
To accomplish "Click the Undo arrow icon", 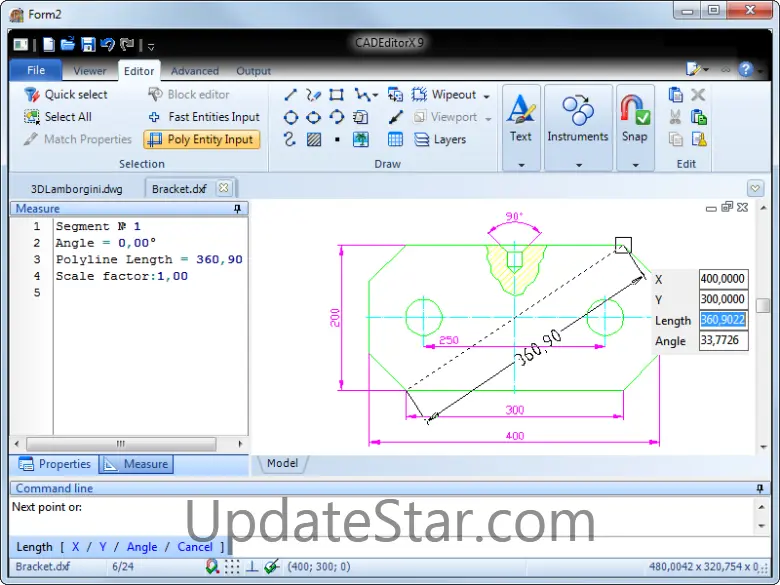I will tap(107, 45).
